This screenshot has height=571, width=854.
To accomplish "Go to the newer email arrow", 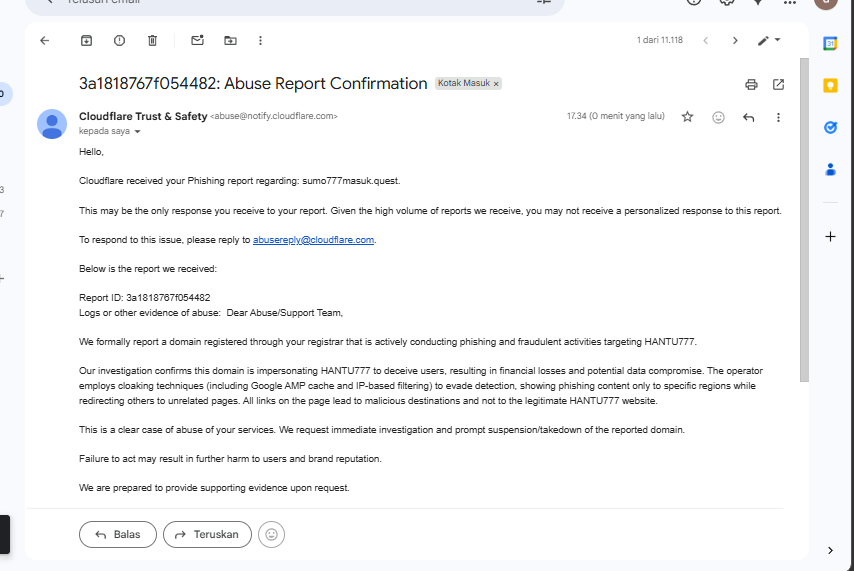I will coord(705,40).
